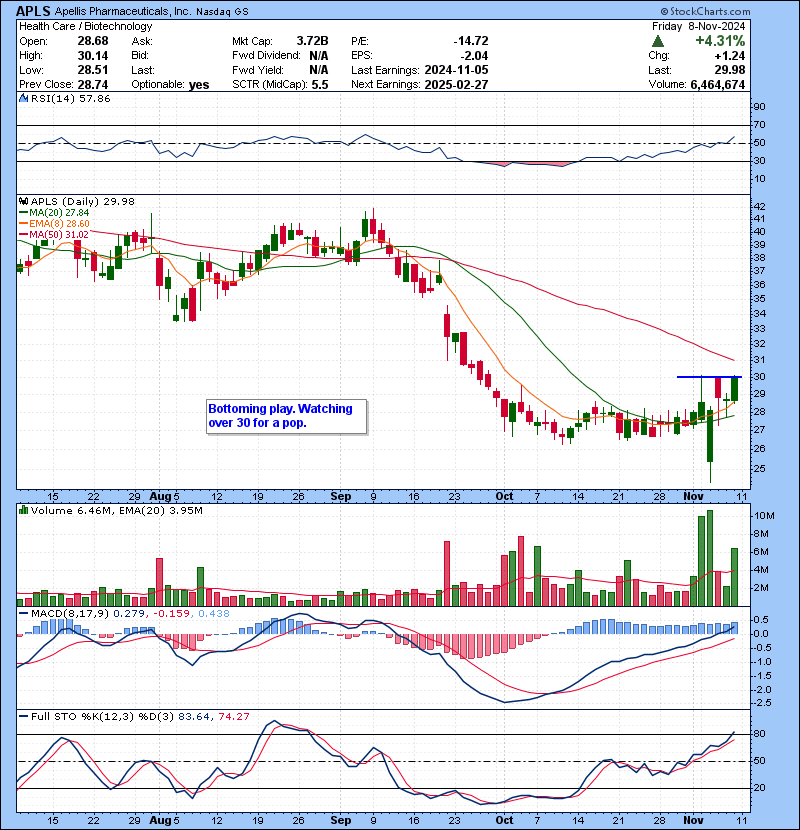The height and width of the screenshot is (830, 800).
Task: Click the MA(50) 31.02 legend entry
Action: click(x=55, y=234)
